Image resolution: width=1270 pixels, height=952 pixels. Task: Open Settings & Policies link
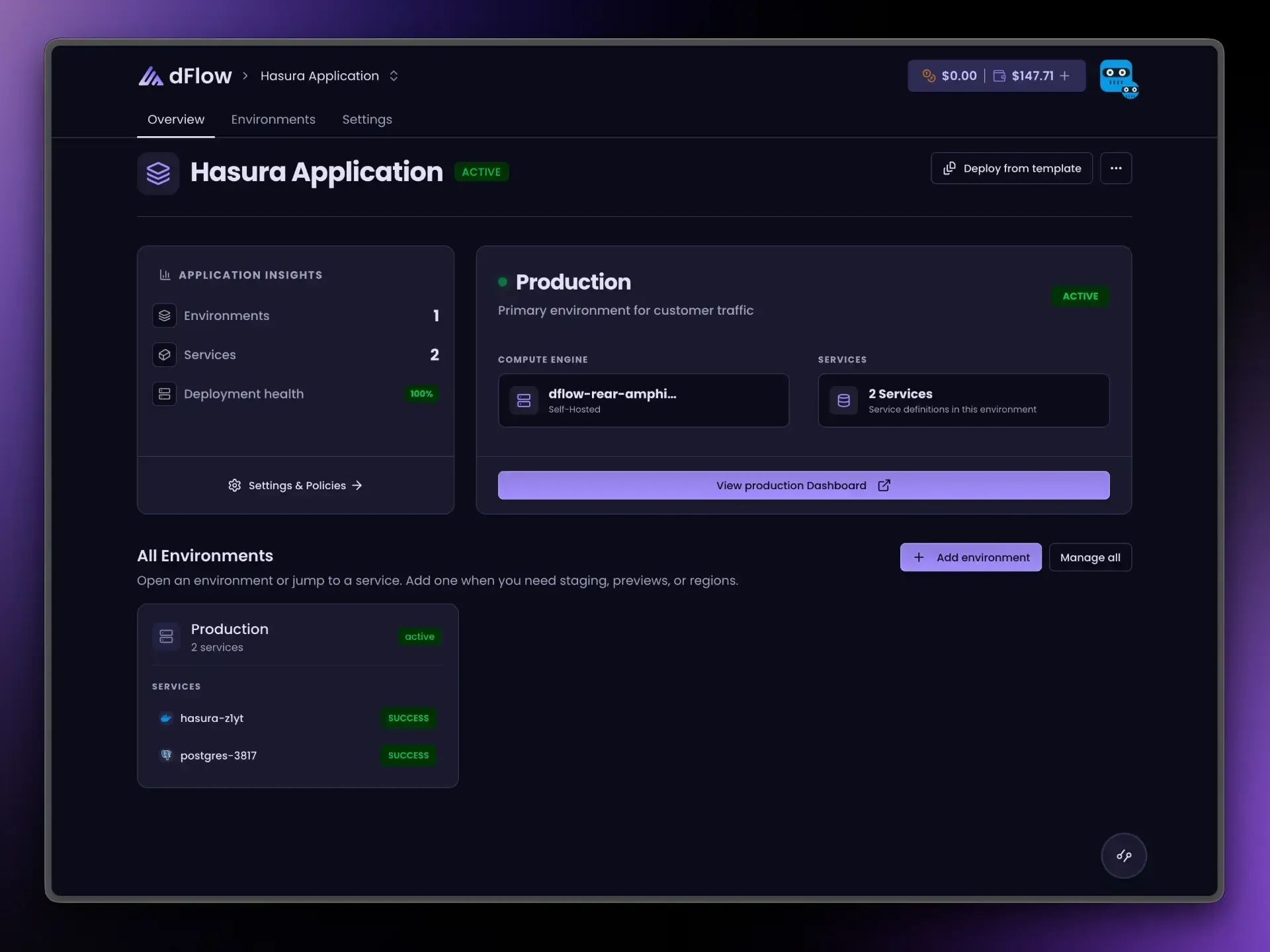[296, 485]
